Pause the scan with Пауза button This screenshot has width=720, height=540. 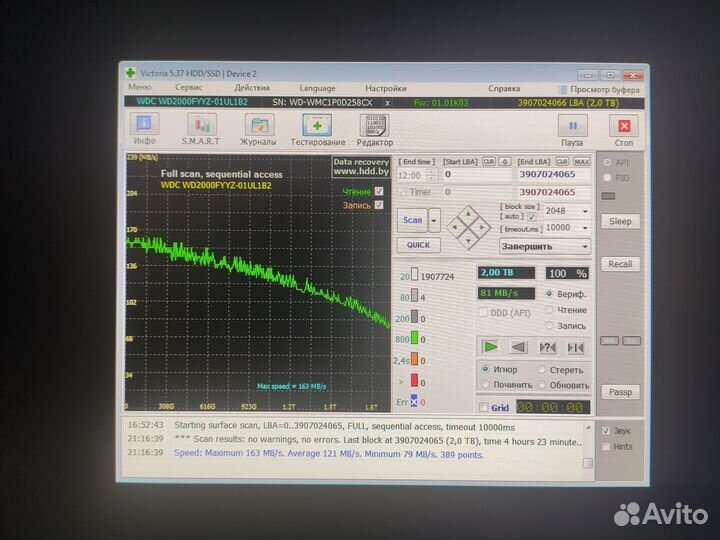coord(572,129)
